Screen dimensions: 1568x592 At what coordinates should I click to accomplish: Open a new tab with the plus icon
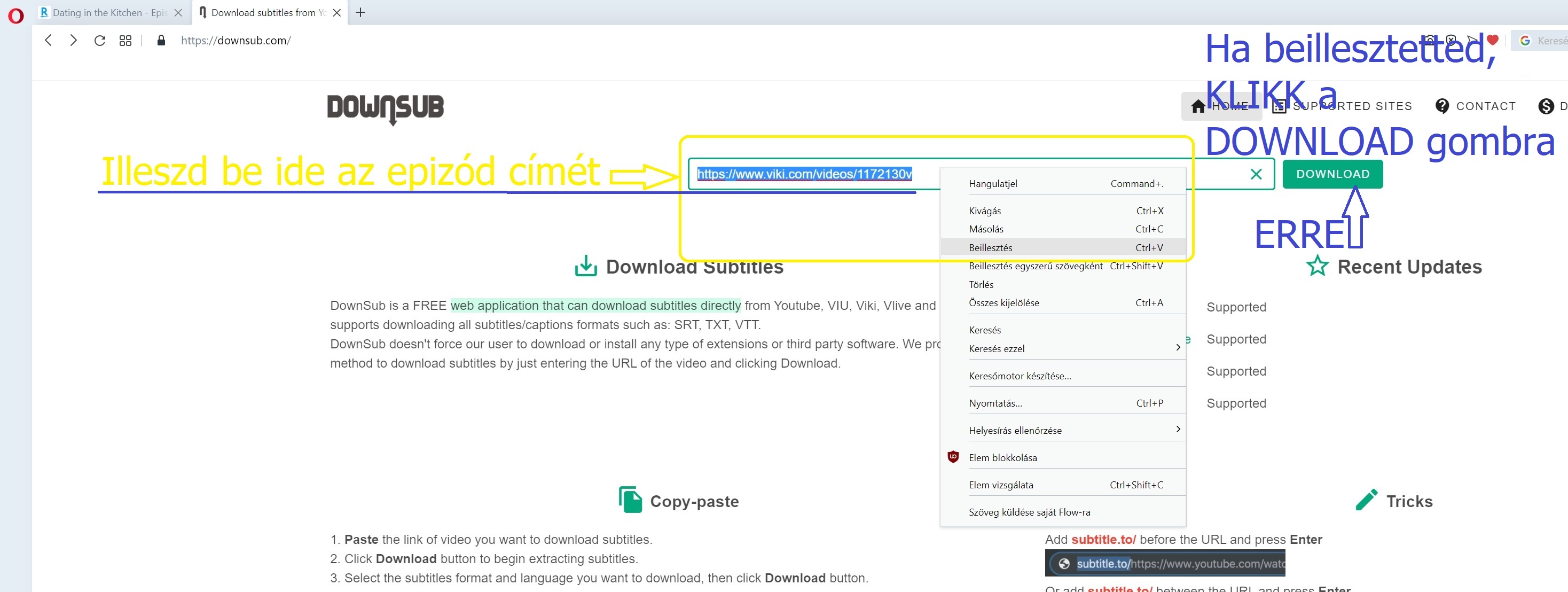coord(360,12)
